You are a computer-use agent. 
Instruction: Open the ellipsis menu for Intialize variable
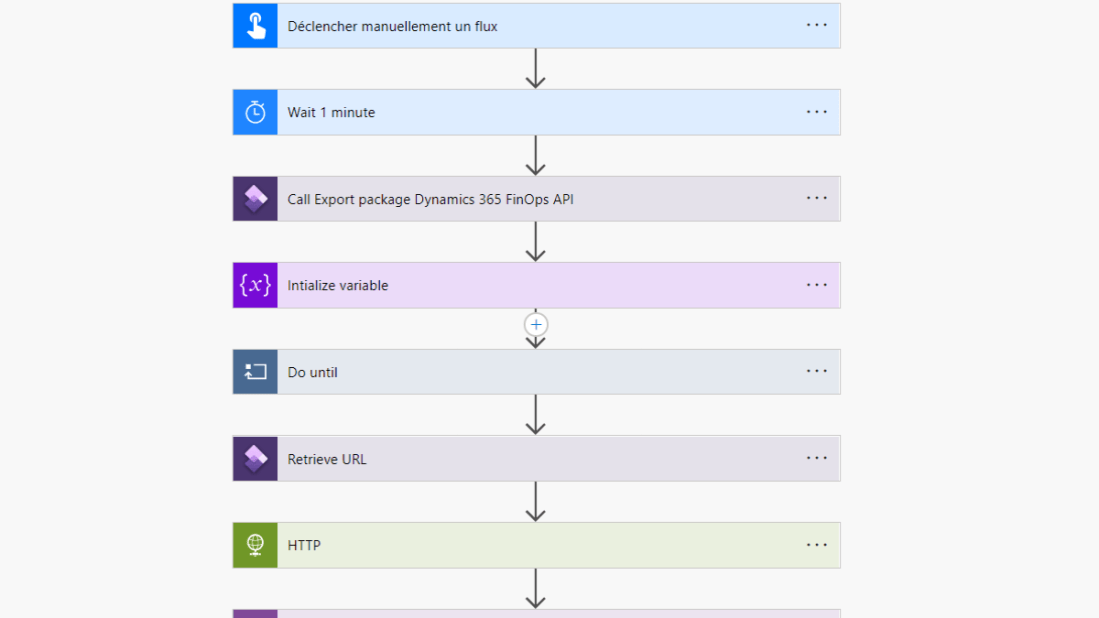pos(817,285)
